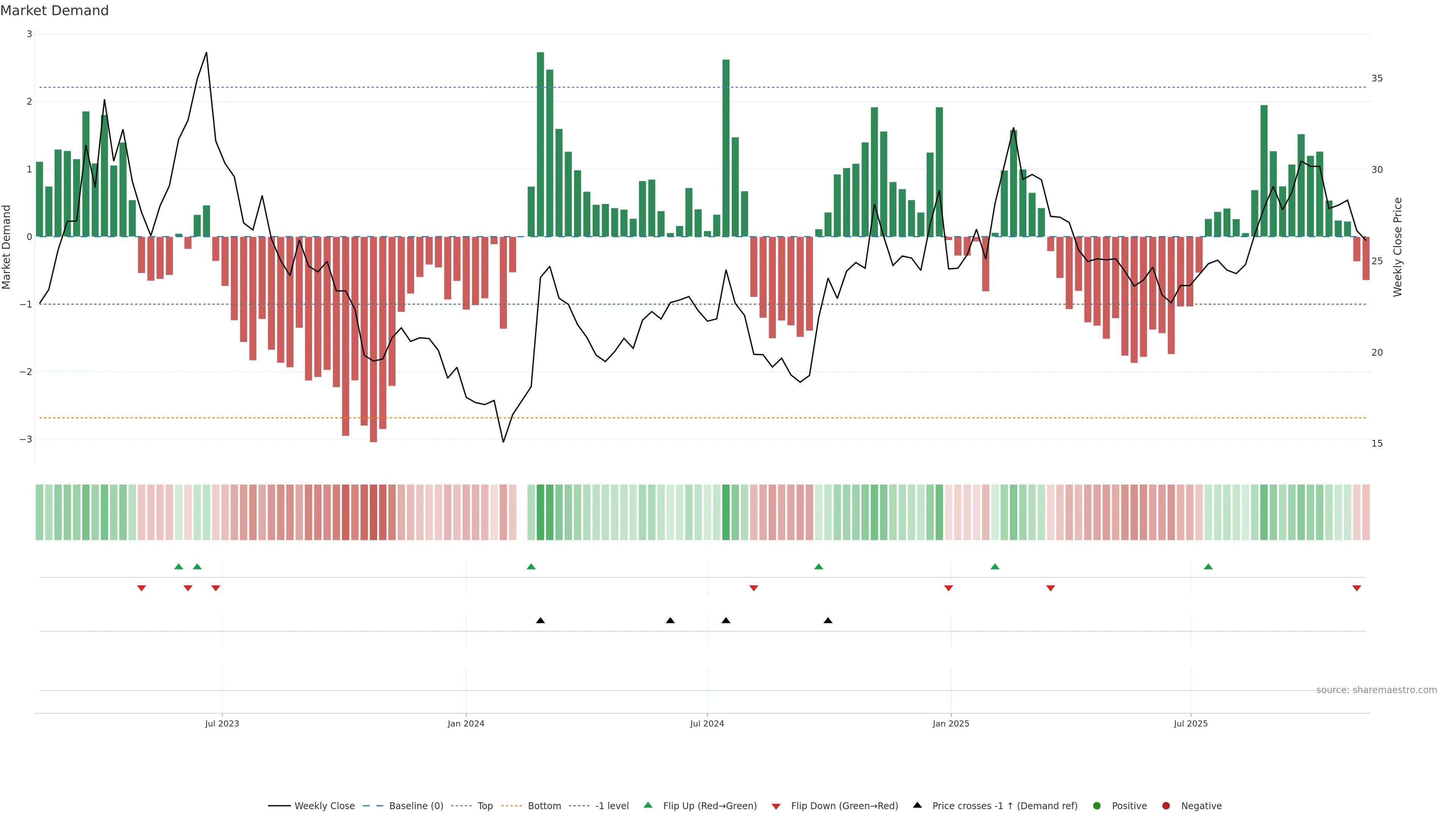Toggle the -1 level legend entry
The height and width of the screenshot is (819, 1456).
[x=612, y=806]
